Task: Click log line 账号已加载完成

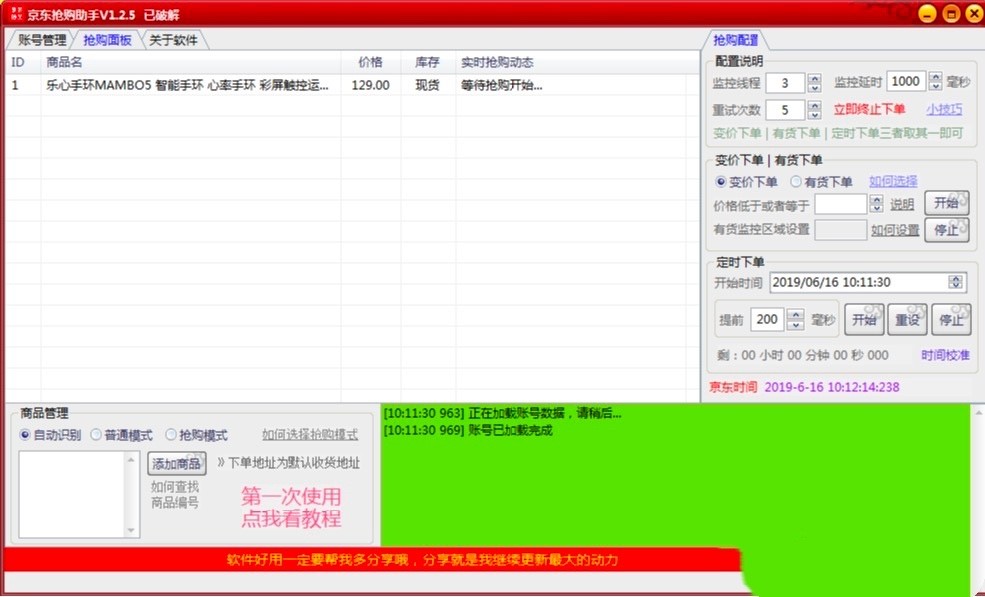Action: [x=468, y=430]
